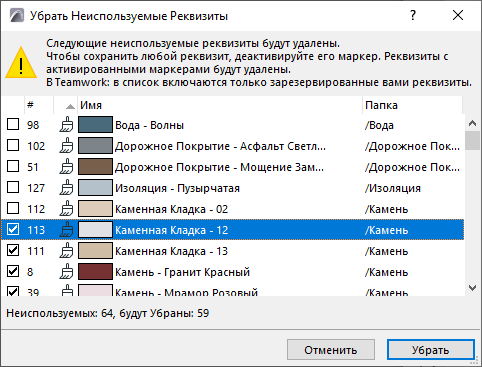Click the sort arrow column header

coord(66,105)
